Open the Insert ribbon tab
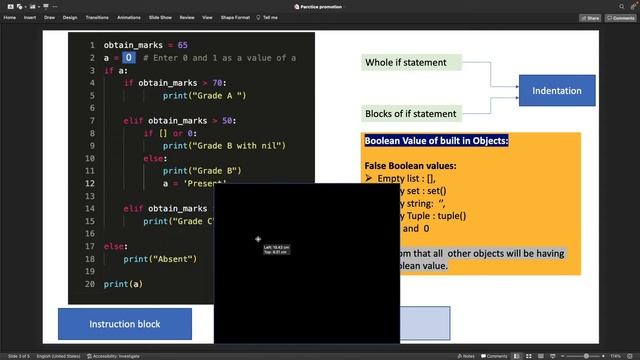The image size is (640, 360). [x=30, y=18]
